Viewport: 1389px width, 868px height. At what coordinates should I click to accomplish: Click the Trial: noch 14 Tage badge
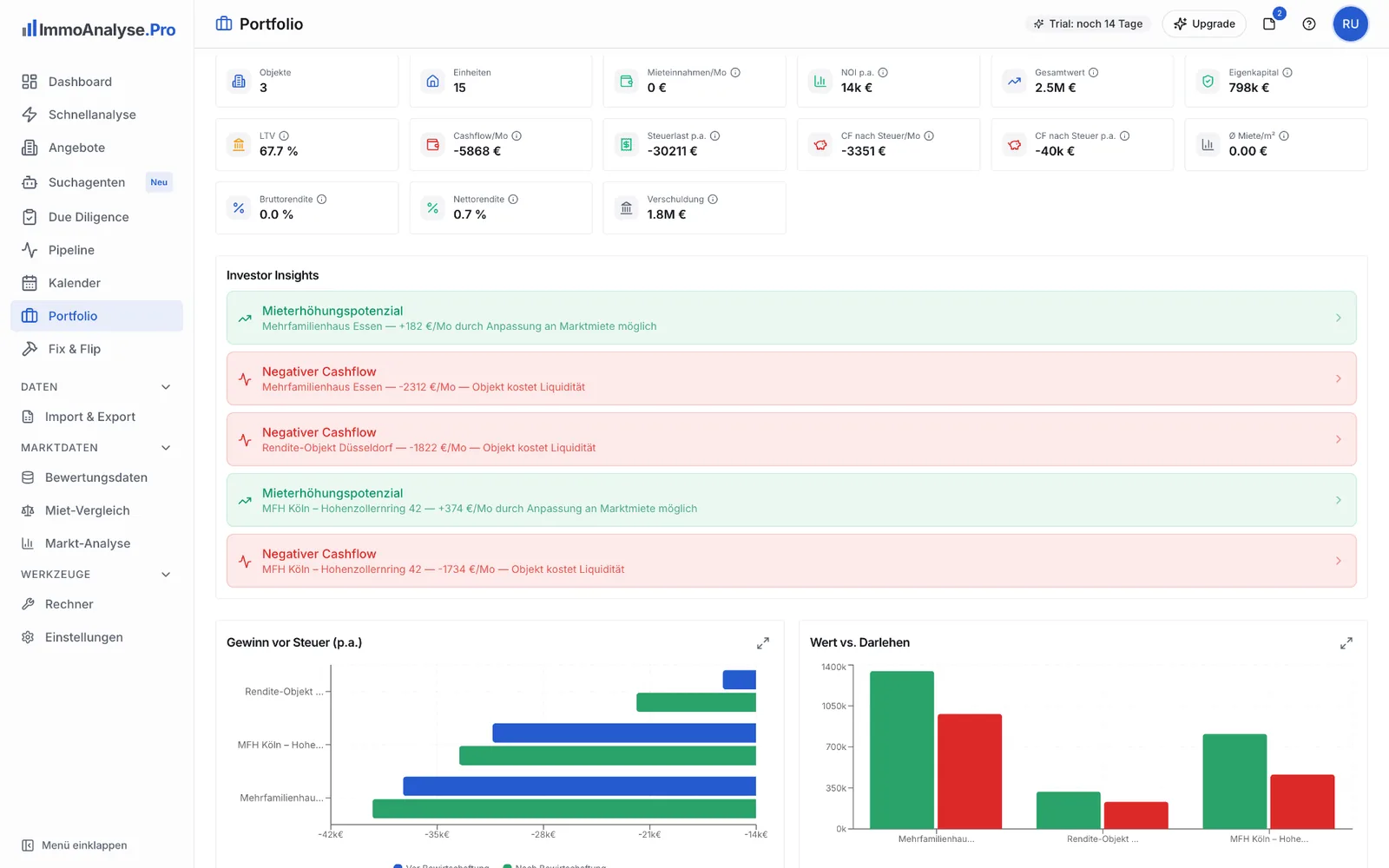(1088, 24)
